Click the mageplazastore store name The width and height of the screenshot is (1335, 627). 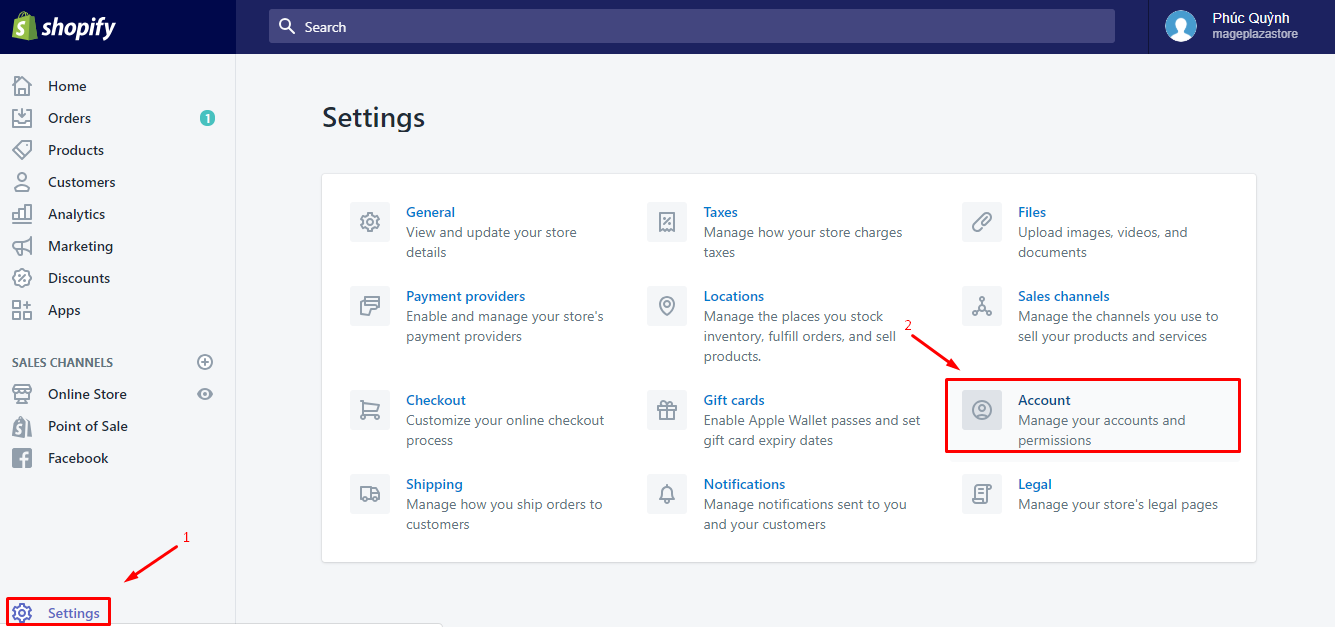[x=1255, y=34]
